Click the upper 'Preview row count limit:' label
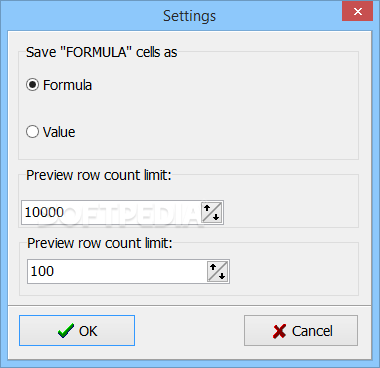The image size is (380, 368). coord(99,175)
